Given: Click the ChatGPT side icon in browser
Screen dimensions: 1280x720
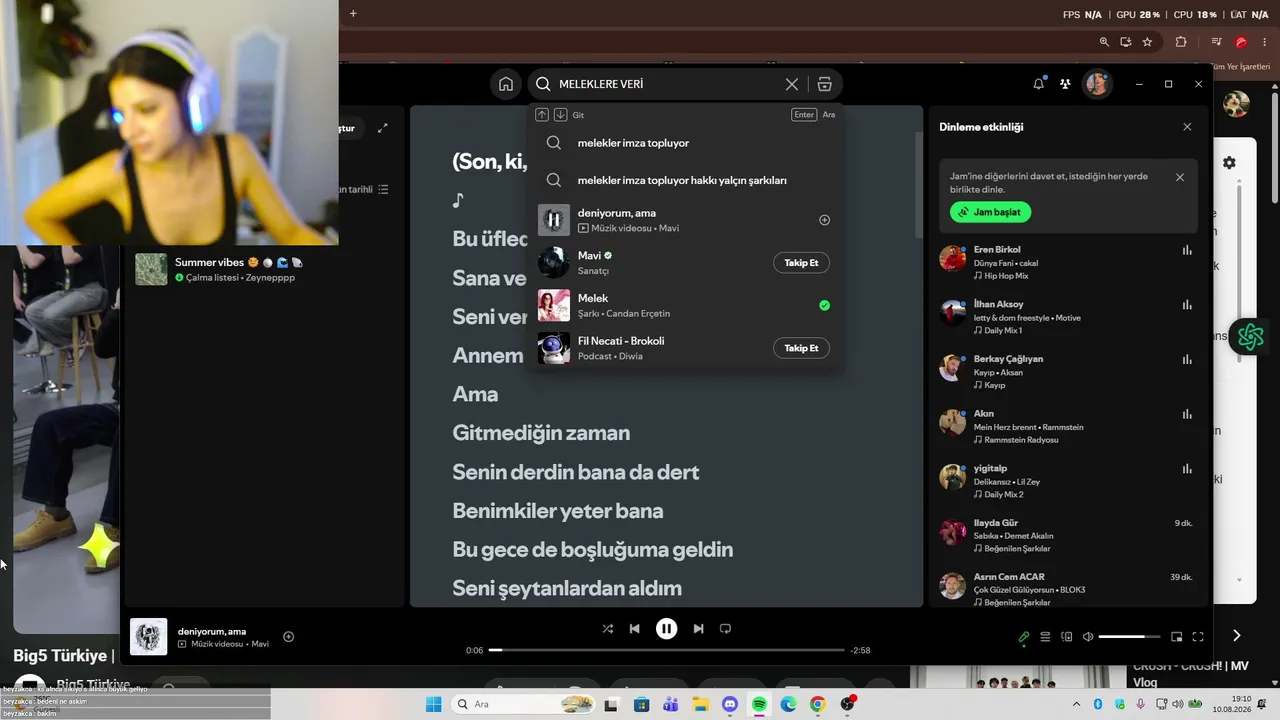Looking at the screenshot, I should 1250,338.
